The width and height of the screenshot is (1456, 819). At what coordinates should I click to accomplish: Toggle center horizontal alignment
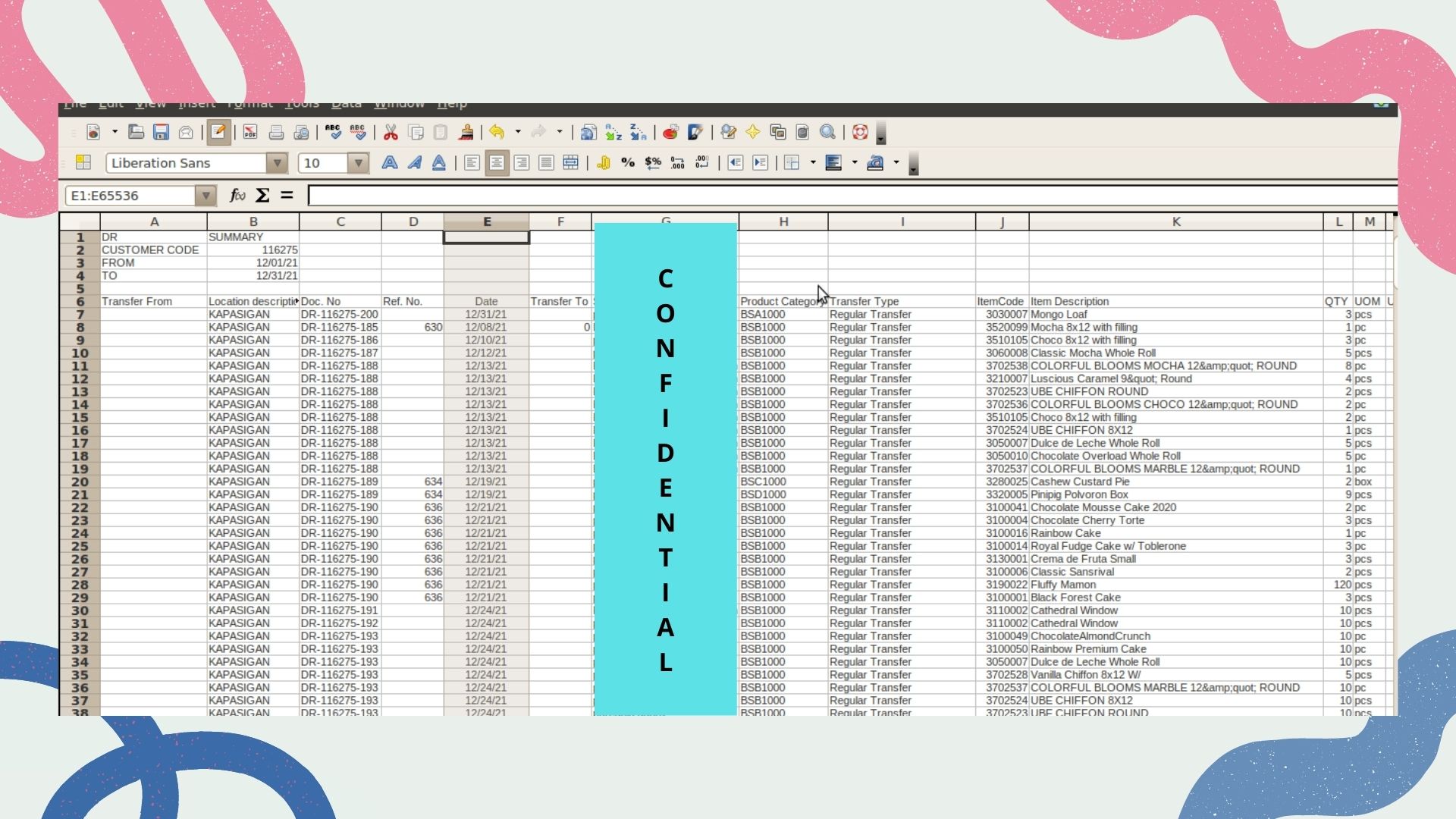pyautogui.click(x=497, y=162)
